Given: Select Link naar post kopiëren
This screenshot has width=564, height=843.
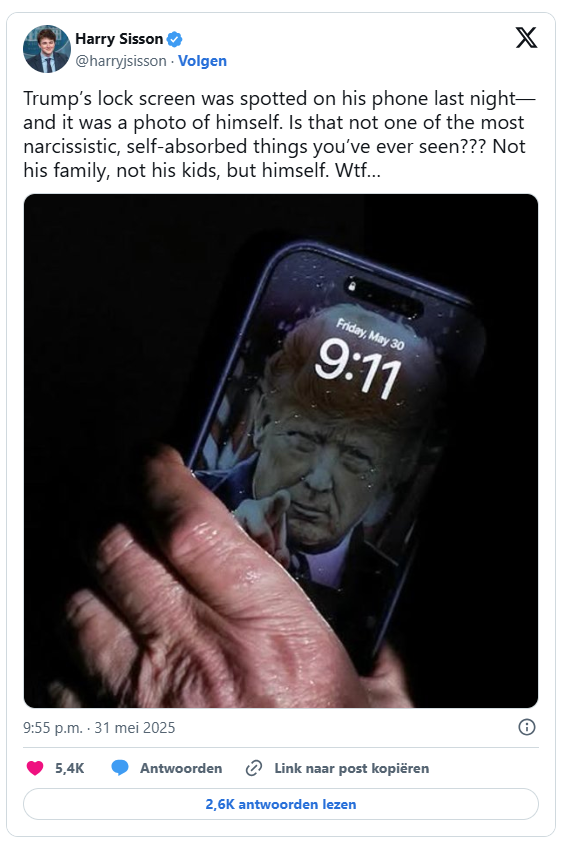Looking at the screenshot, I should coord(352,768).
